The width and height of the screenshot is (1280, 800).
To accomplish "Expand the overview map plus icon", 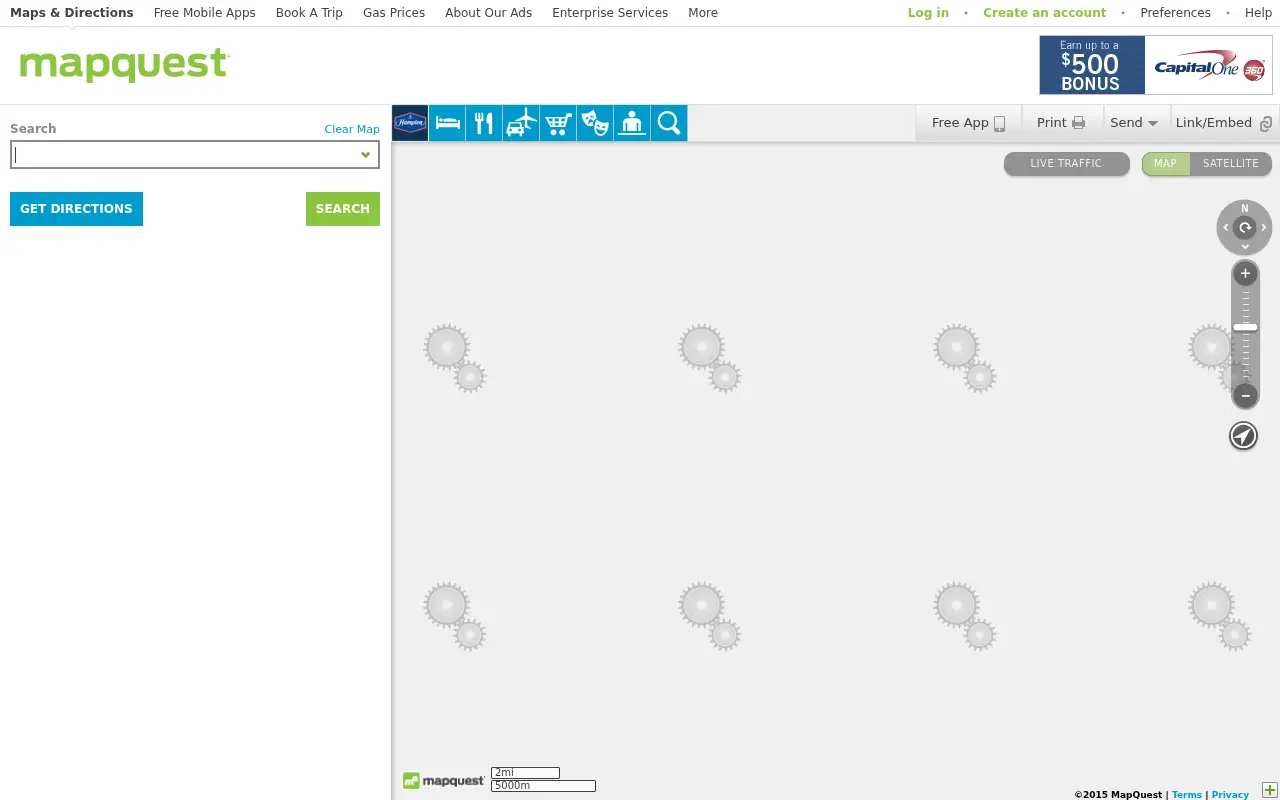I will 1270,791.
